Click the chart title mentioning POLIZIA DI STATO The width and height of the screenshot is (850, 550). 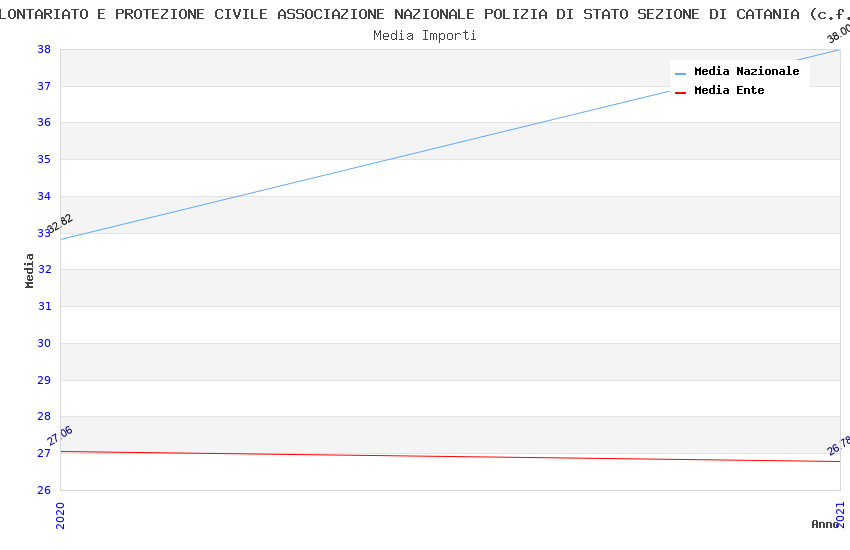click(425, 14)
